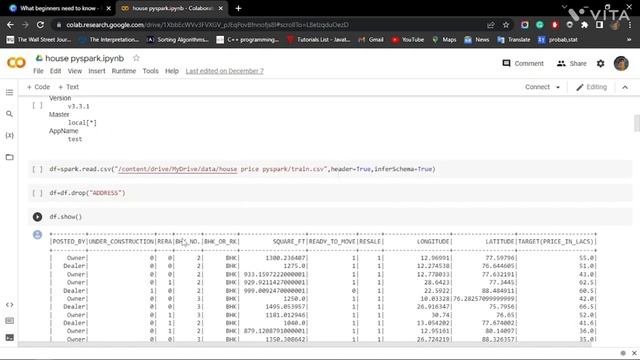This screenshot has width=640, height=360.
Task: Expand the Connect dropdown arrow
Action: click(x=558, y=87)
